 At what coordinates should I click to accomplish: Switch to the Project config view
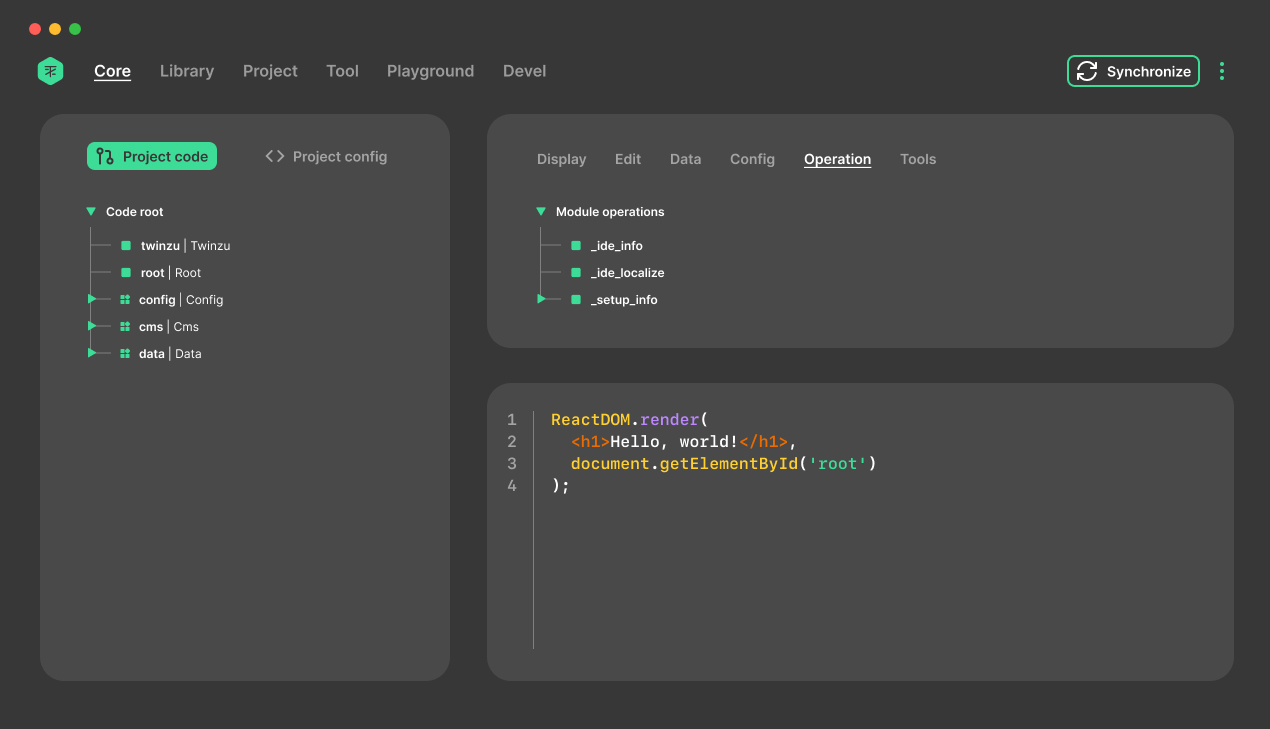point(326,156)
